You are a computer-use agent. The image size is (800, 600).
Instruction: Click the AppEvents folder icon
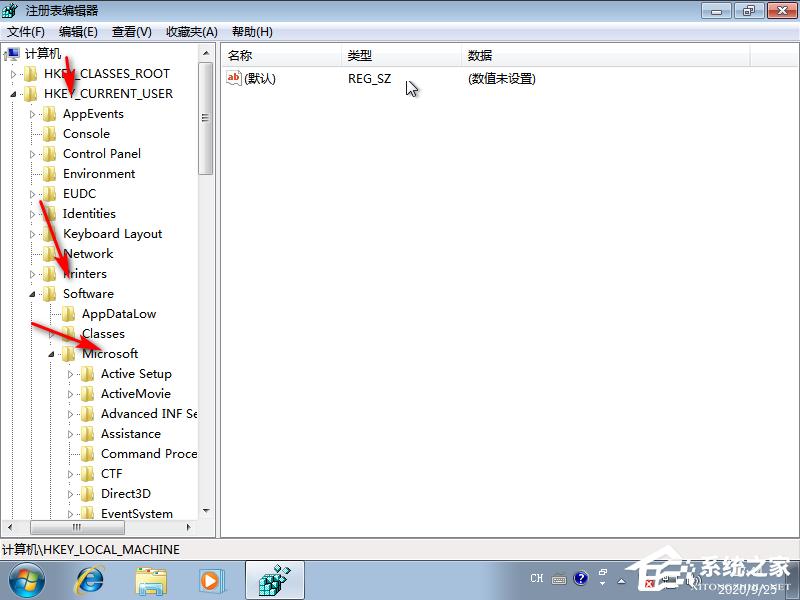coord(49,114)
